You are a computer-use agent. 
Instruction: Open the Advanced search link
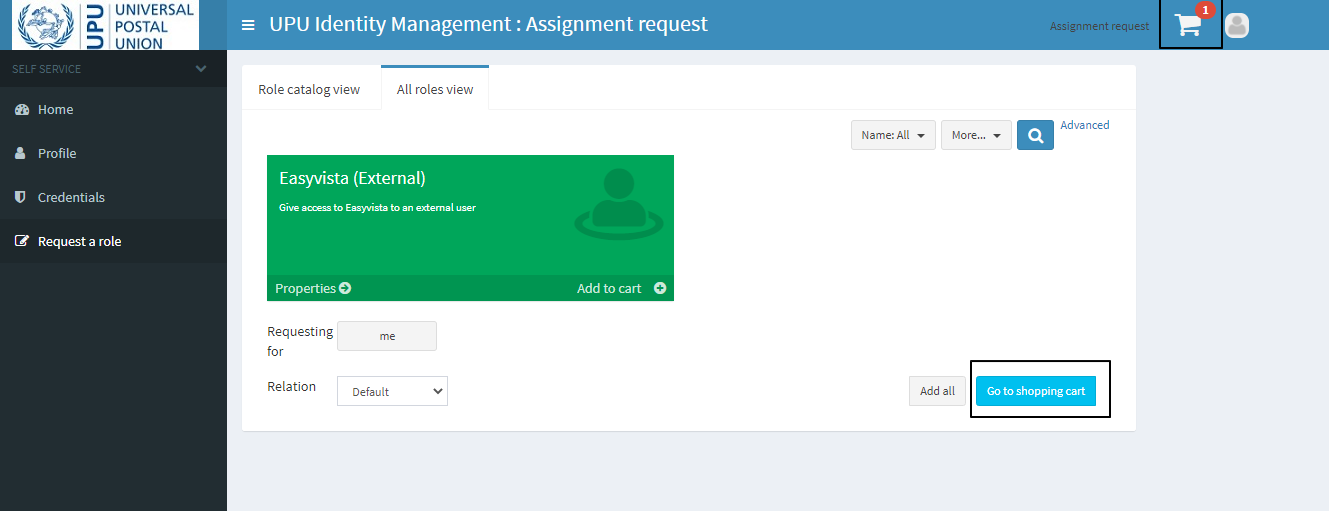pos(1085,125)
